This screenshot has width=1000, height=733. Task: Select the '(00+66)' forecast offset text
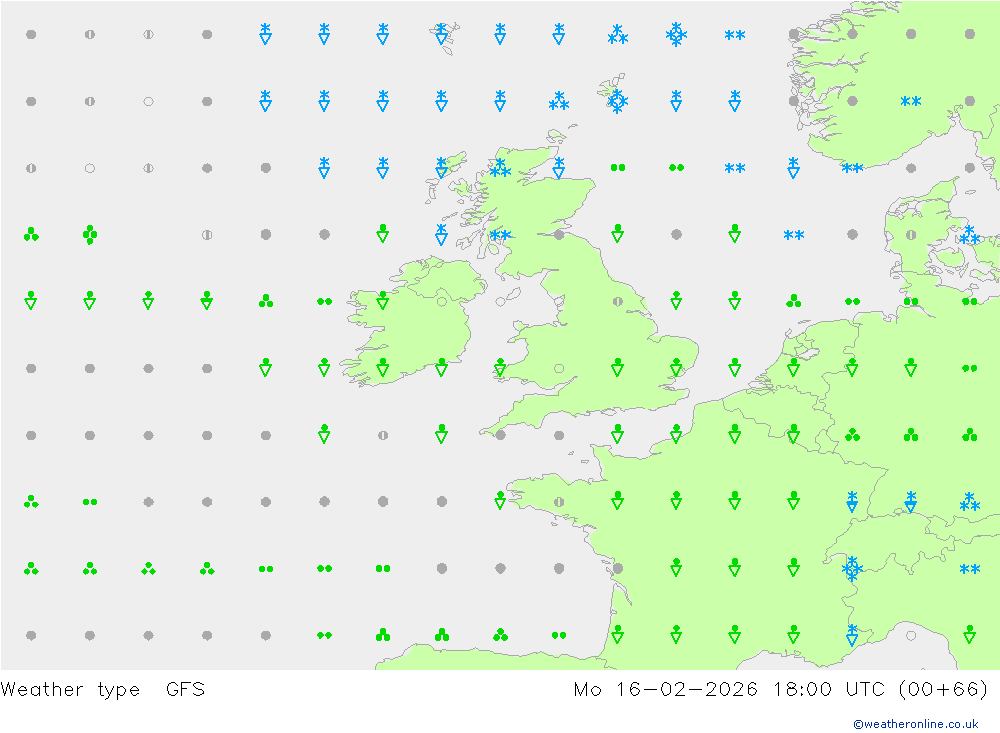943,689
